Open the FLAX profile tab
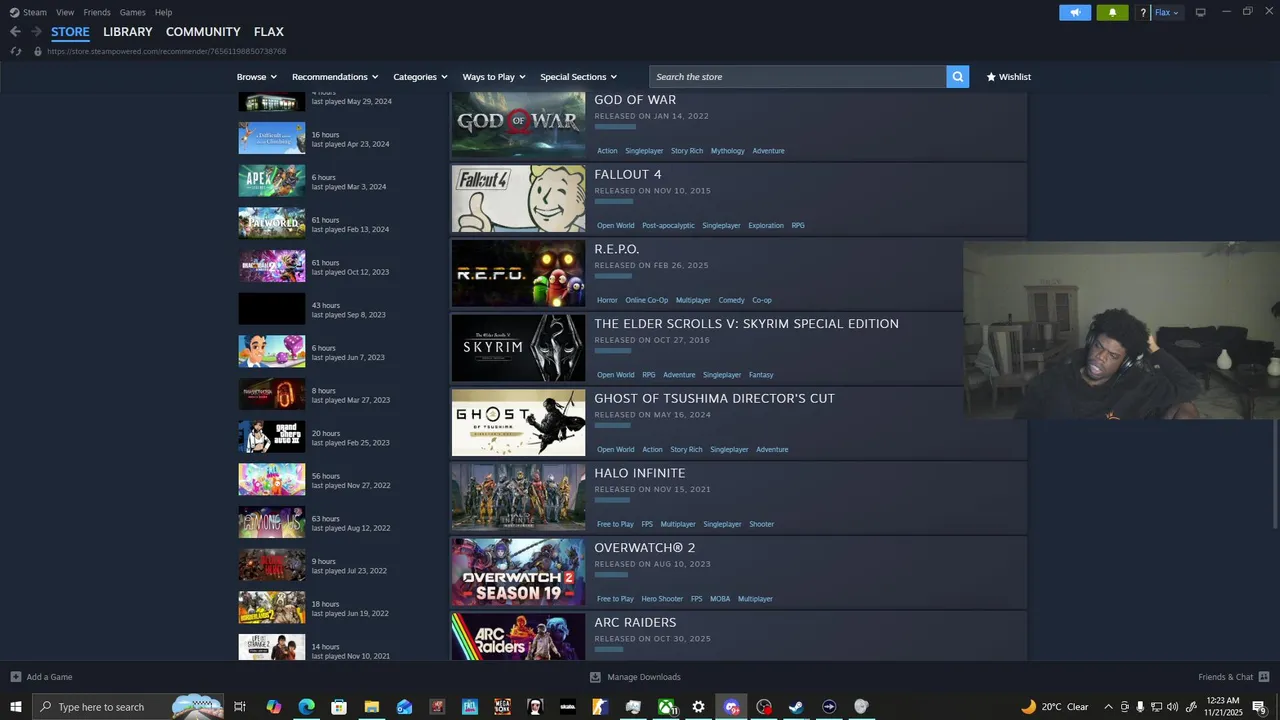The width and height of the screenshot is (1280, 720). point(269,32)
